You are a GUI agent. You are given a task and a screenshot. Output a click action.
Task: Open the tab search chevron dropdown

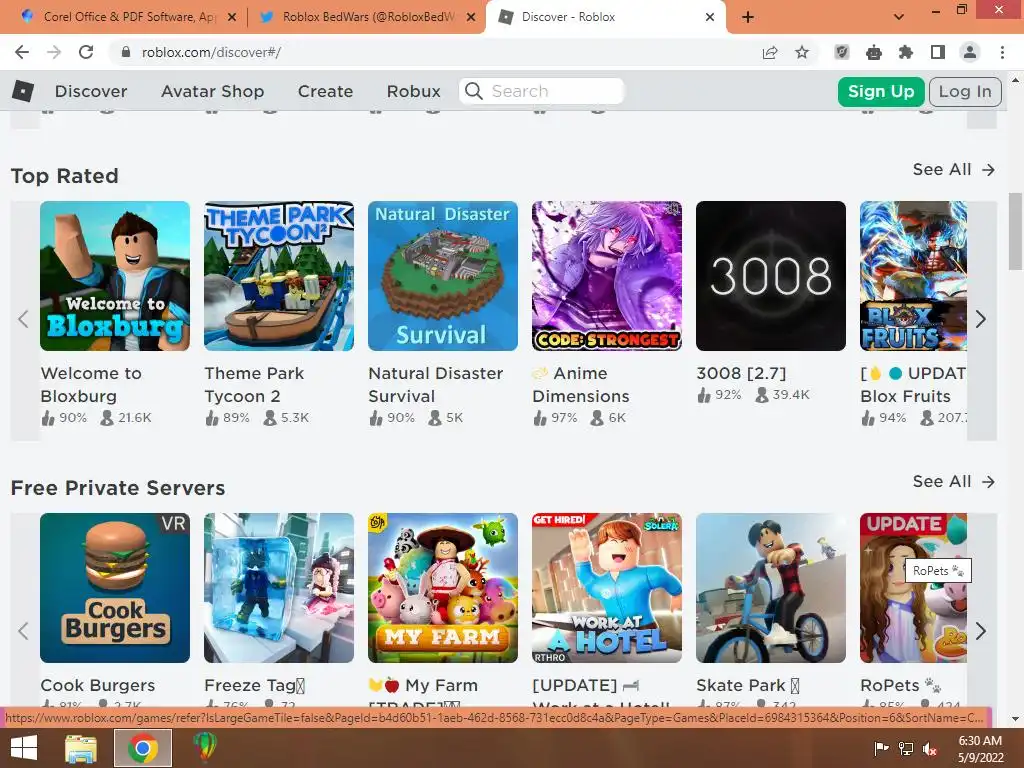tap(899, 17)
